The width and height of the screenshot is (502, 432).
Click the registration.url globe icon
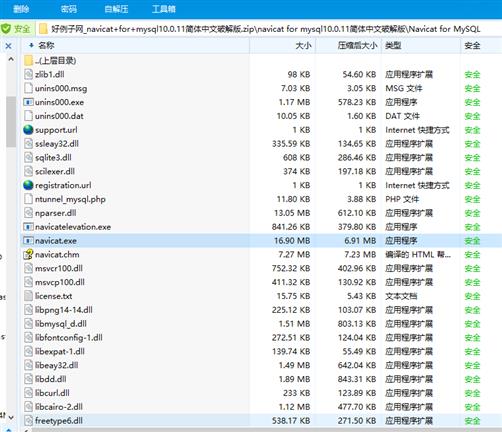(x=28, y=185)
